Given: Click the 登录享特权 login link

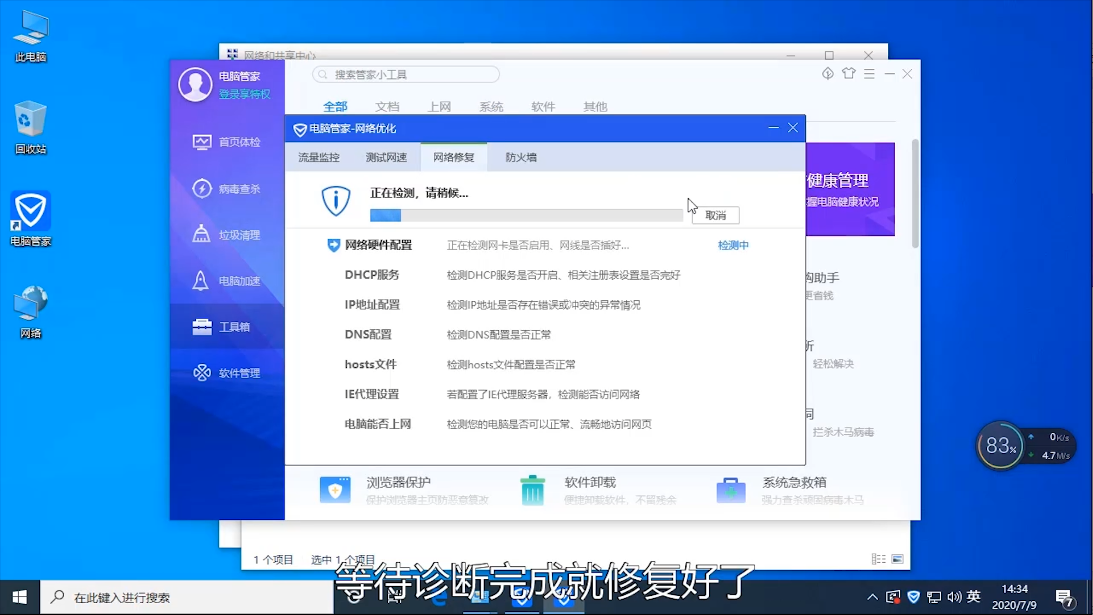Looking at the screenshot, I should coord(245,94).
